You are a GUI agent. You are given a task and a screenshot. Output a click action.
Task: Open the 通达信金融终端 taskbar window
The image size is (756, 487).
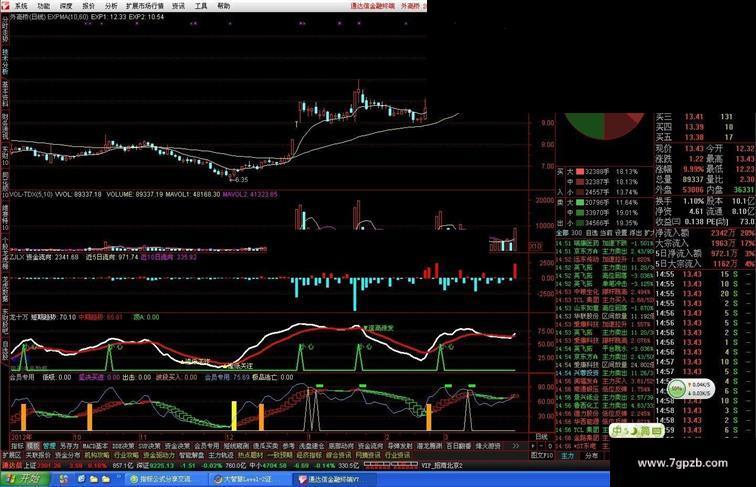click(x=333, y=479)
